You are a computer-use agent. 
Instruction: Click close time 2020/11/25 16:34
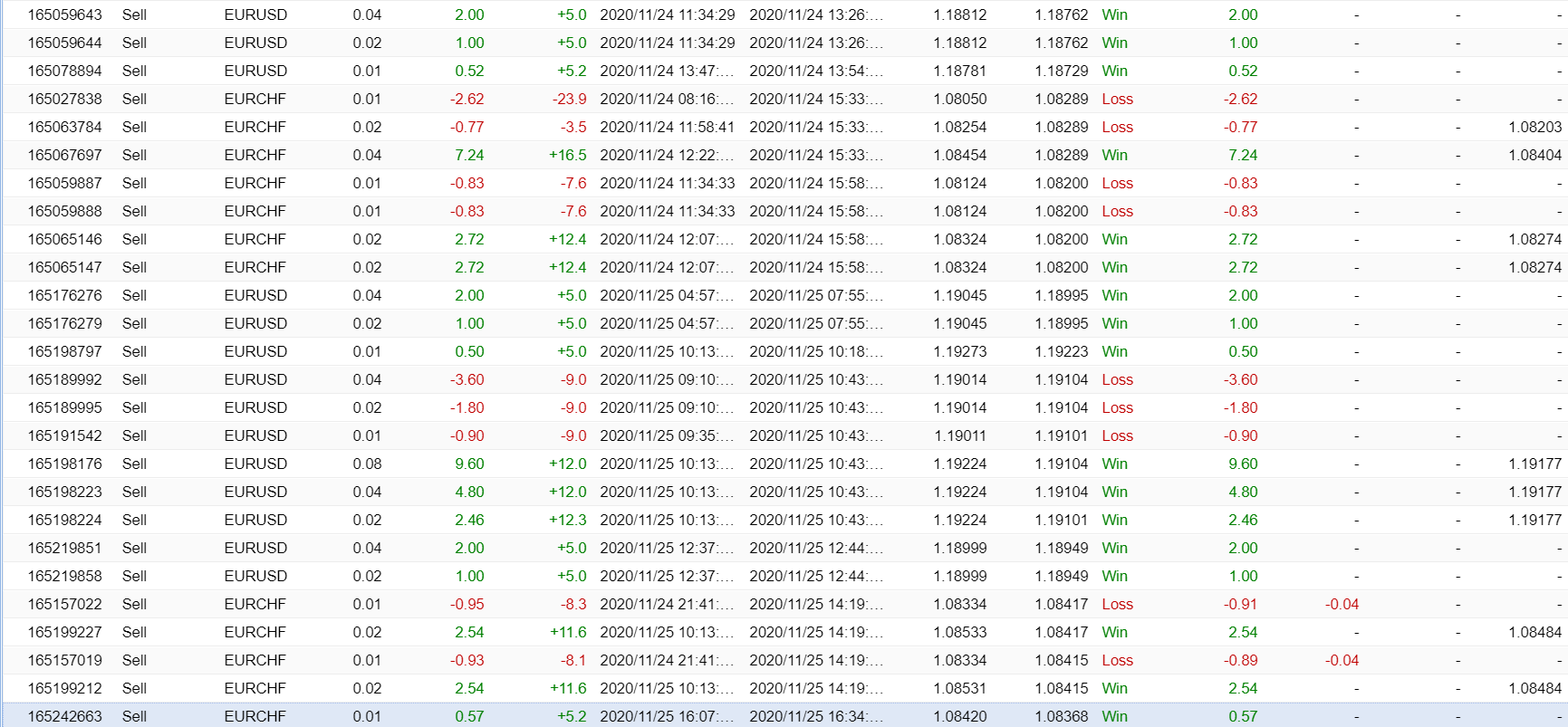(816, 716)
